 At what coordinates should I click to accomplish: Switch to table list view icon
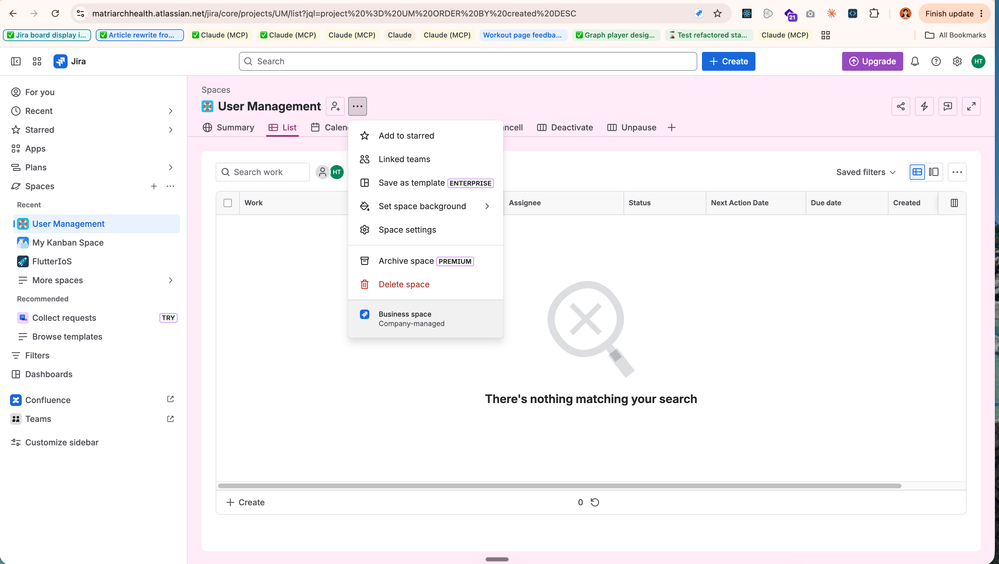[x=917, y=172]
